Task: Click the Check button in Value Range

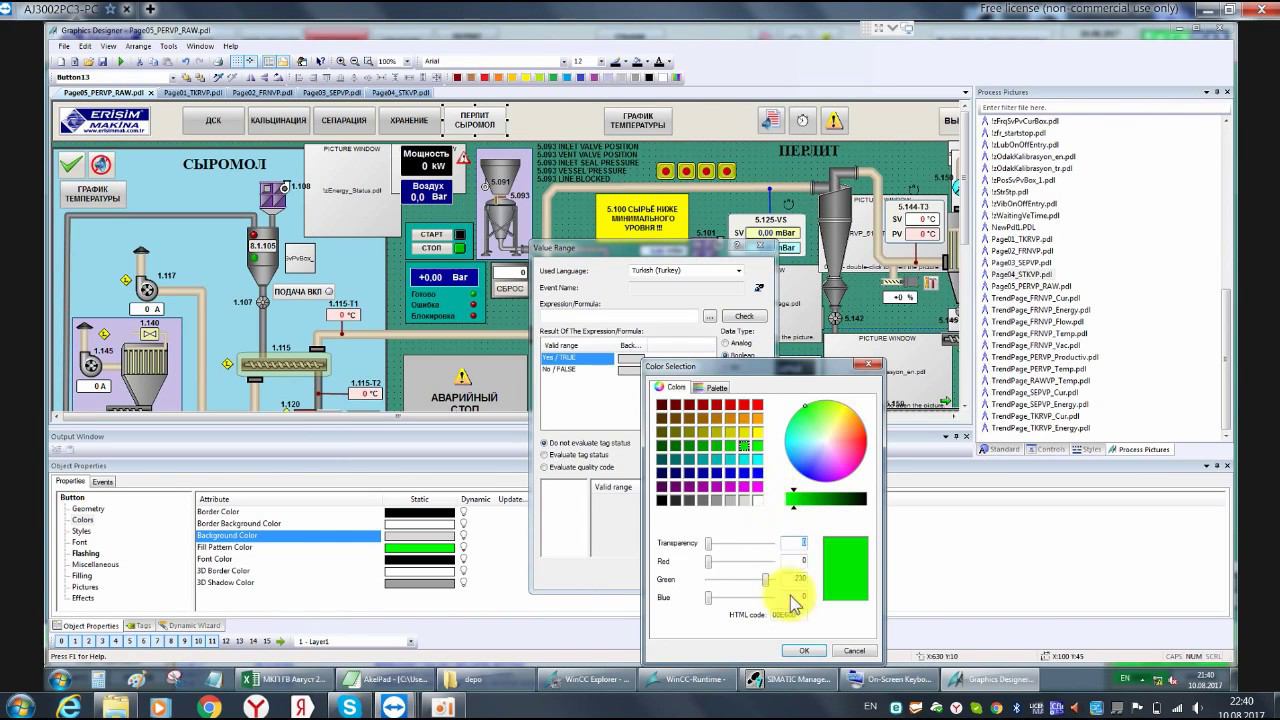Action: (744, 316)
